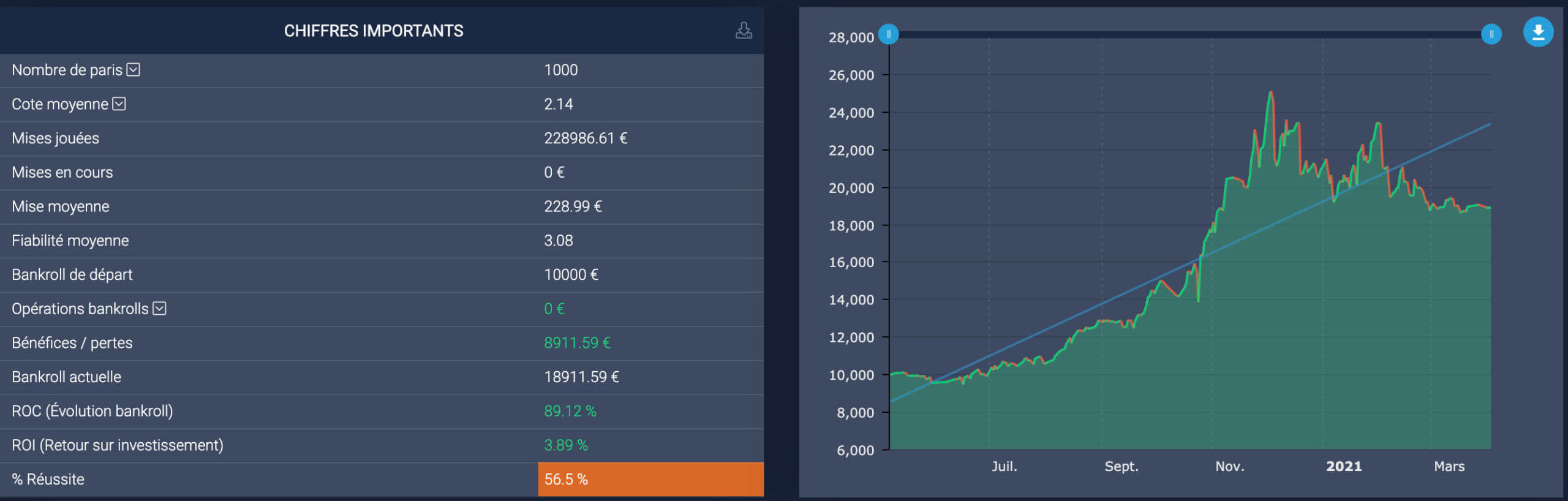This screenshot has height=501, width=1568.
Task: Click the Juil. label on the time axis
Action: pos(1004,466)
